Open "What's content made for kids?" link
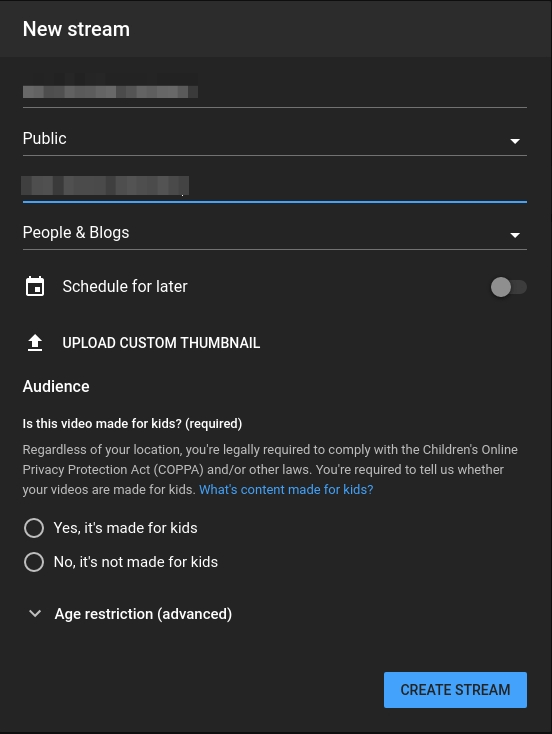This screenshot has width=552, height=734. pos(286,490)
